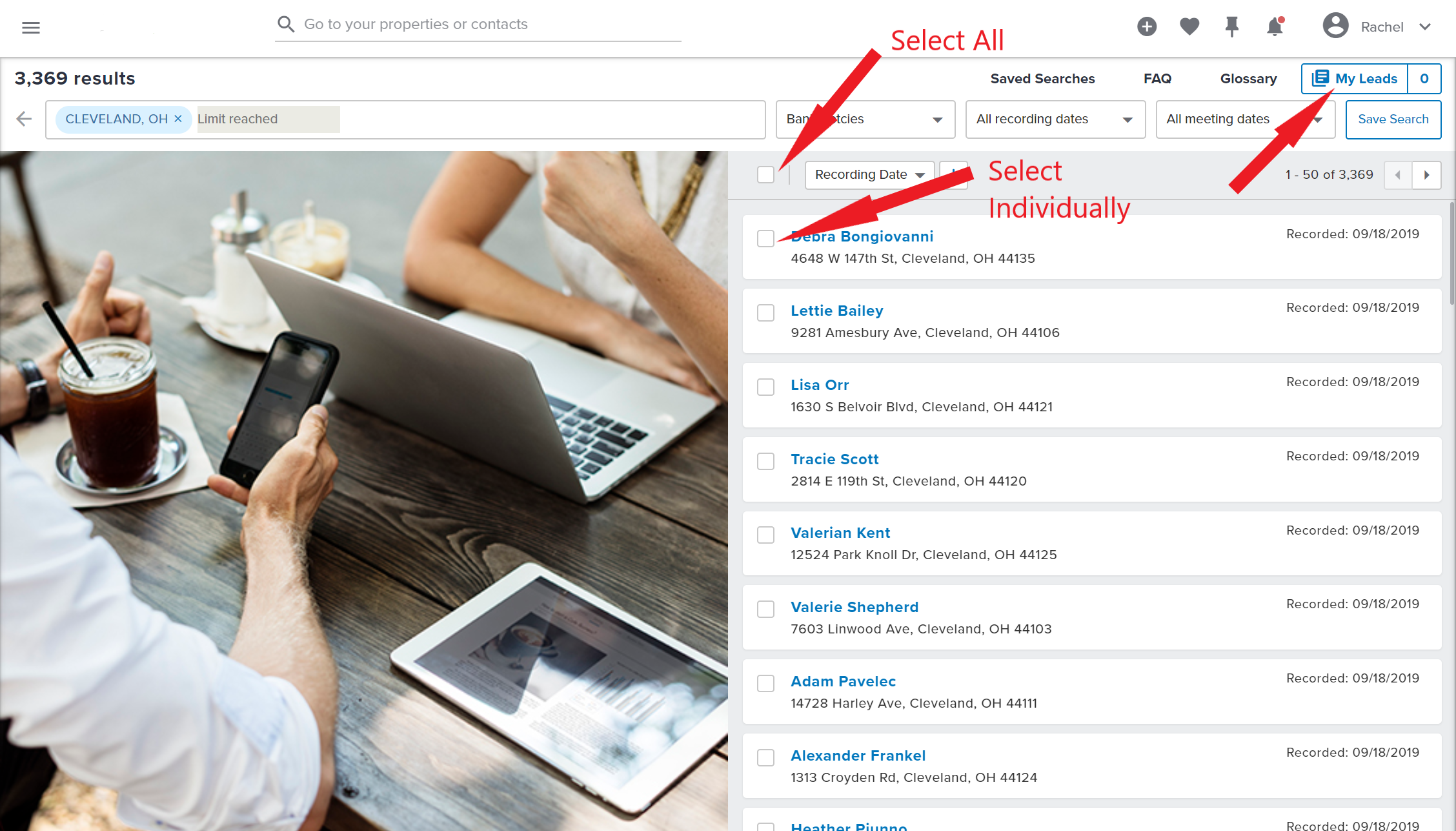Open My Leads list
Viewport: 1456px width, 831px height.
pos(1354,79)
